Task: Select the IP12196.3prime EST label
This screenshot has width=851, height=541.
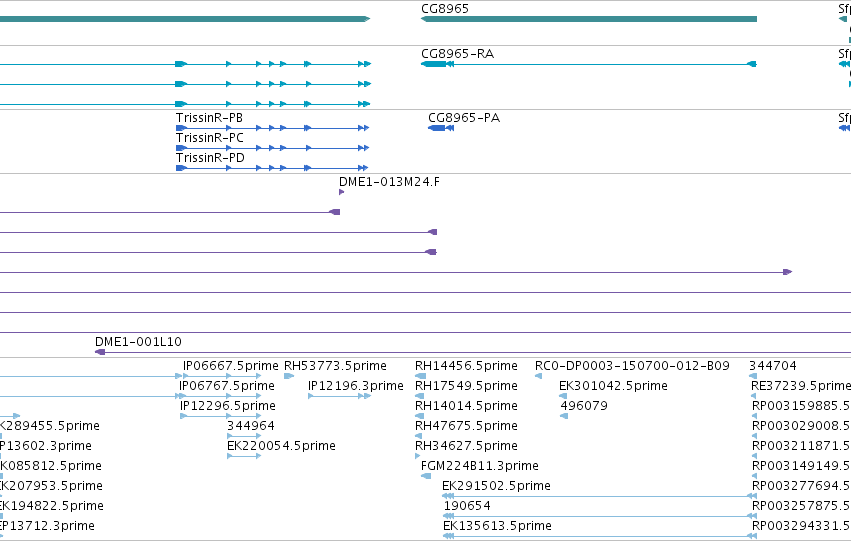Action: [356, 386]
